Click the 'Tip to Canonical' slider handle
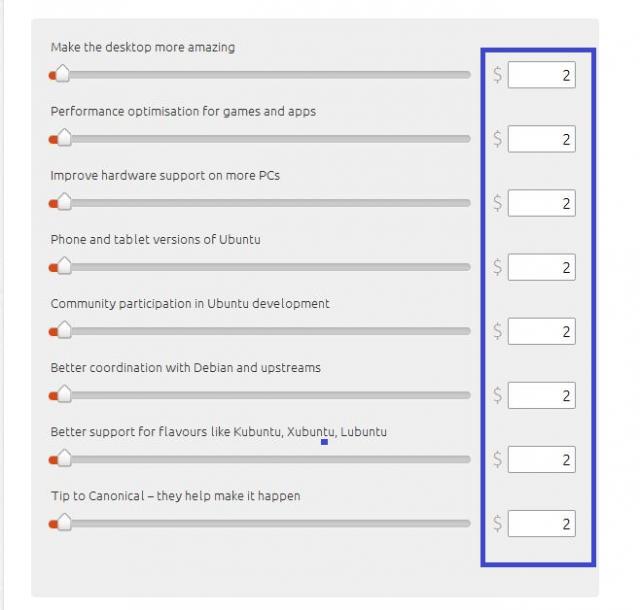The image size is (640, 610). tap(63, 522)
